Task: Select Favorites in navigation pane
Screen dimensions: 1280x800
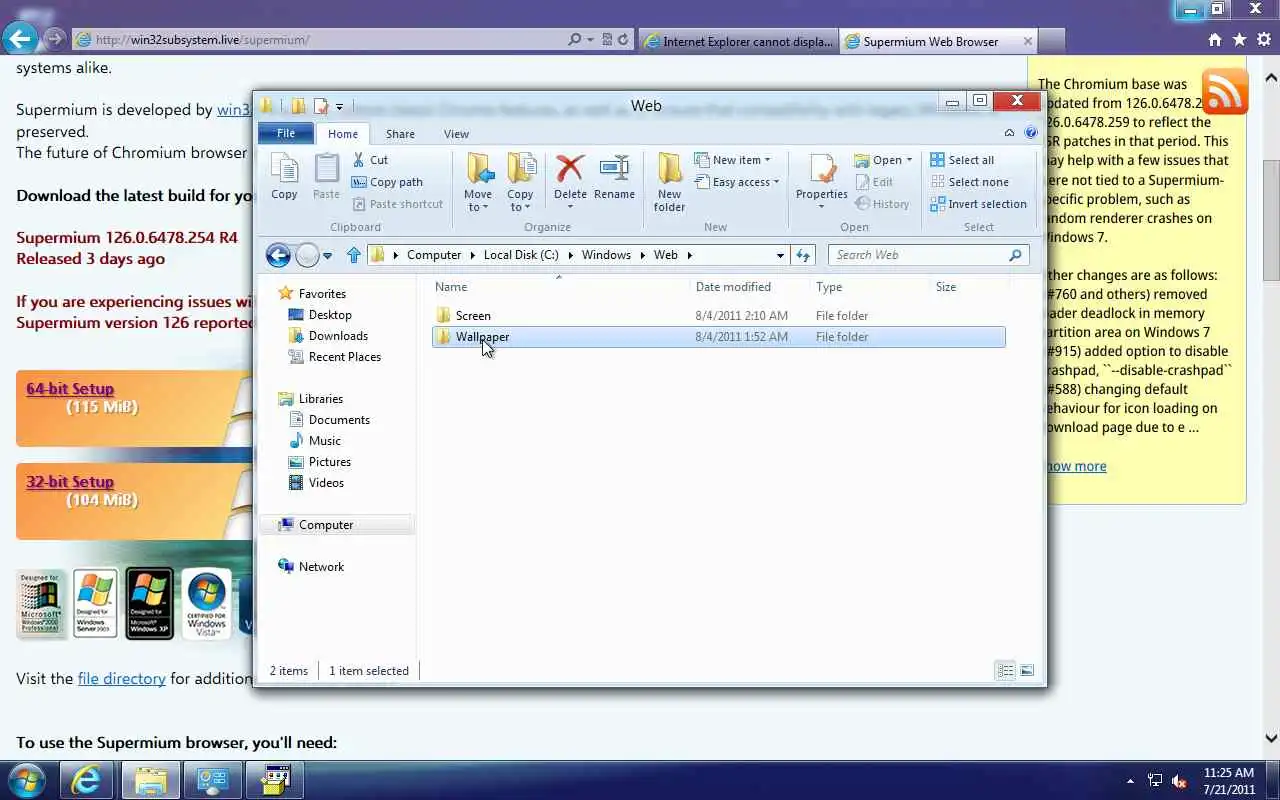Action: [322, 294]
